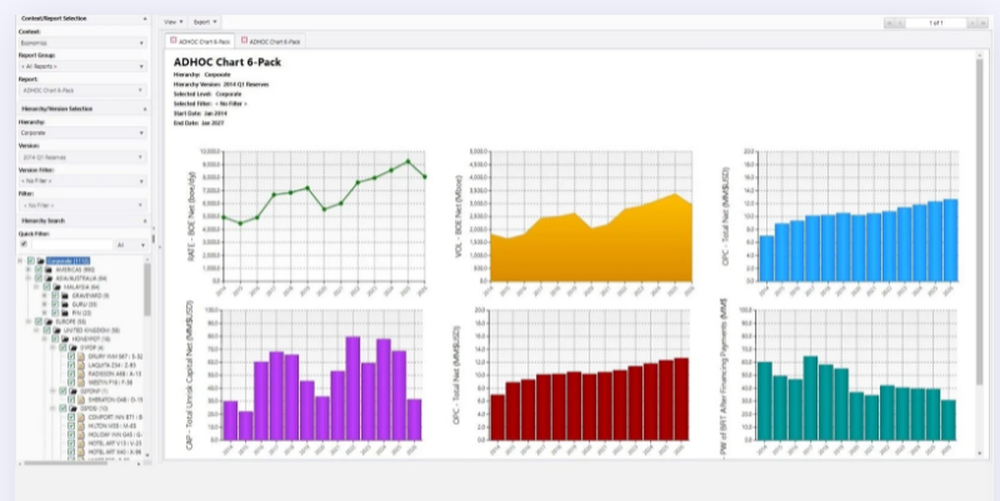Screen dimensions: 1000x501
Task: Open the Version dropdown showing 2014 Q1 Reserves
Action: tap(83, 157)
